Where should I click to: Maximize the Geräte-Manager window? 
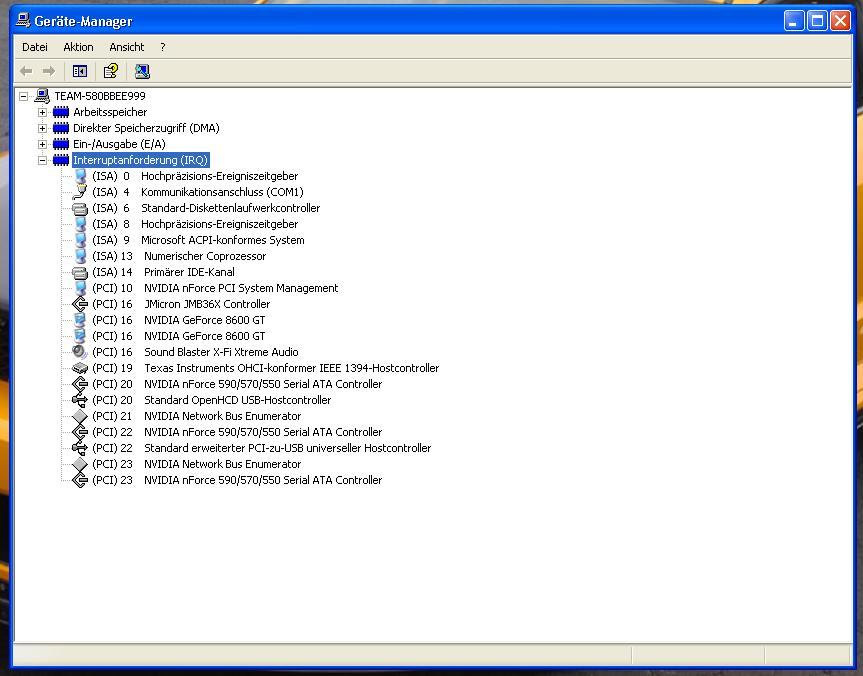817,21
